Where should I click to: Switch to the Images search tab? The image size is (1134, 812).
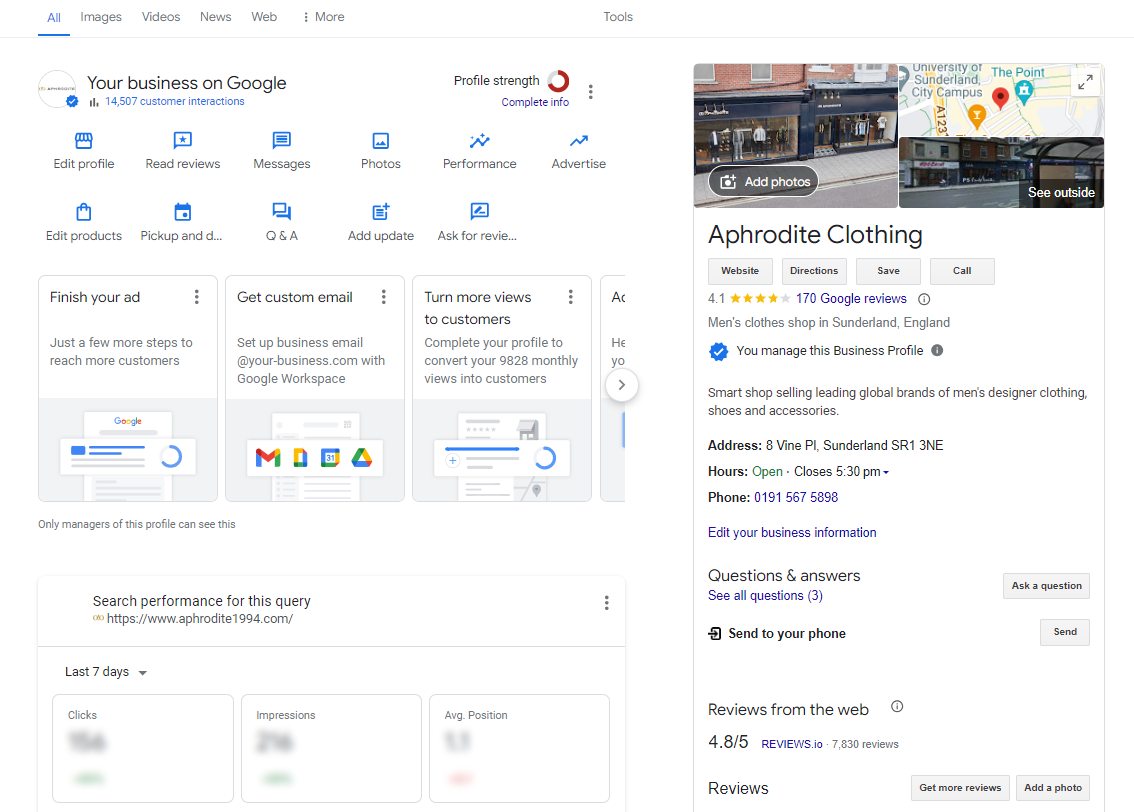101,17
